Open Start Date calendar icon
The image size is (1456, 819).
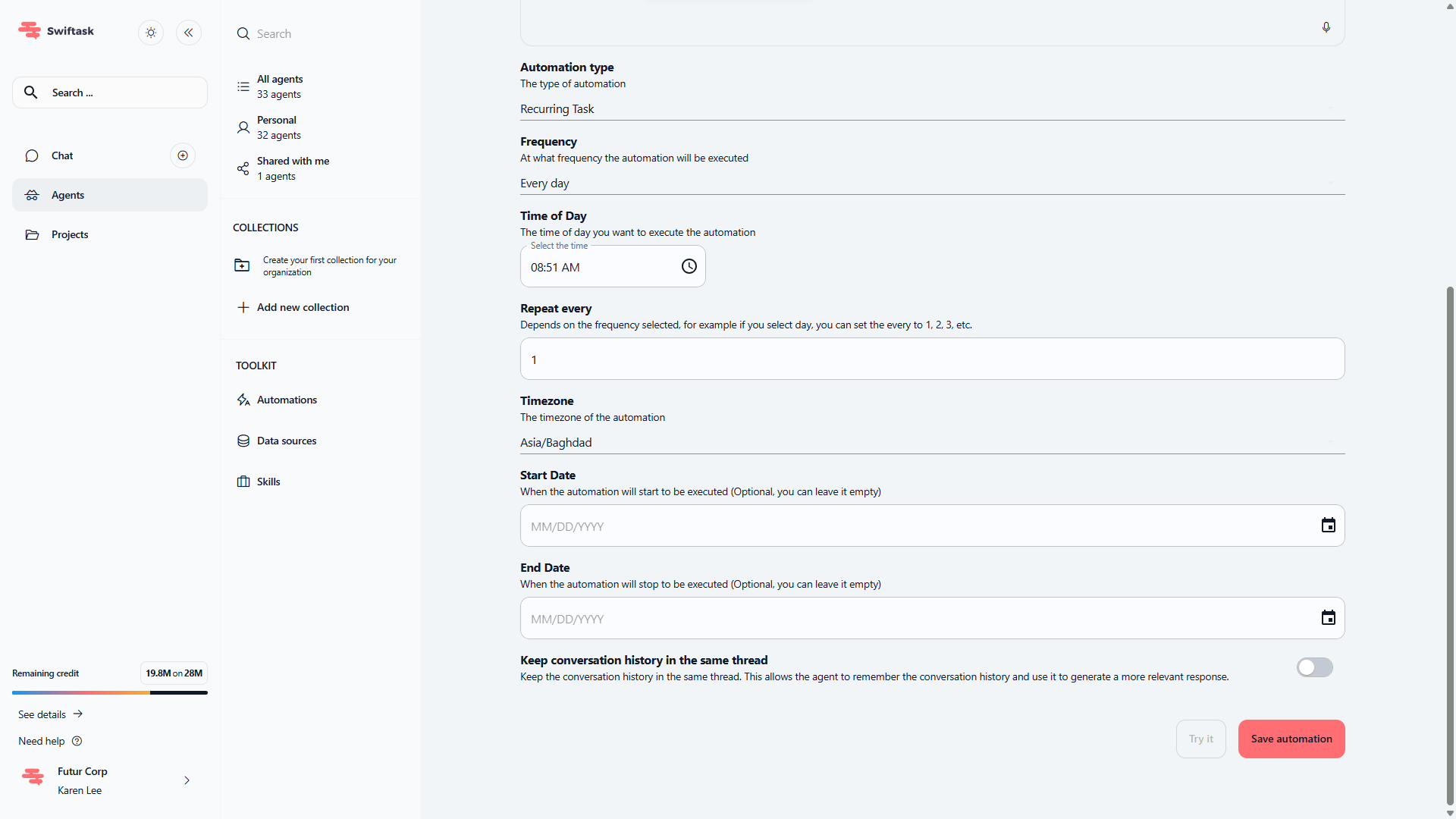tap(1328, 526)
